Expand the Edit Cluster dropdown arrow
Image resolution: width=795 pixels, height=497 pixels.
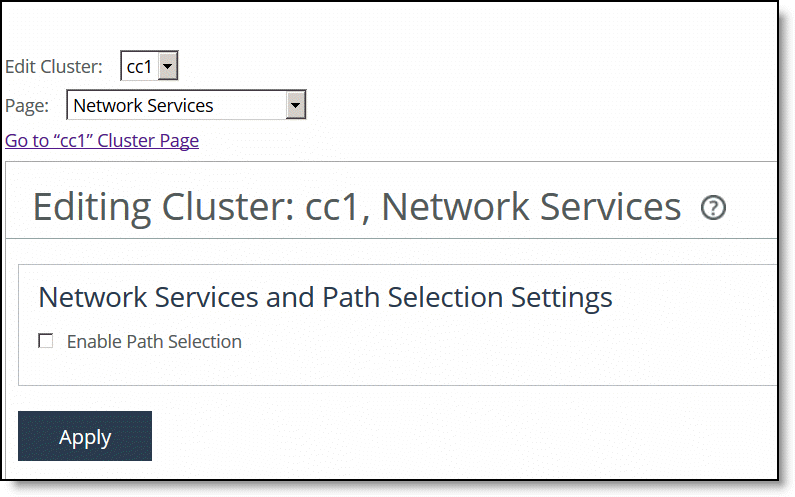pyautogui.click(x=168, y=66)
